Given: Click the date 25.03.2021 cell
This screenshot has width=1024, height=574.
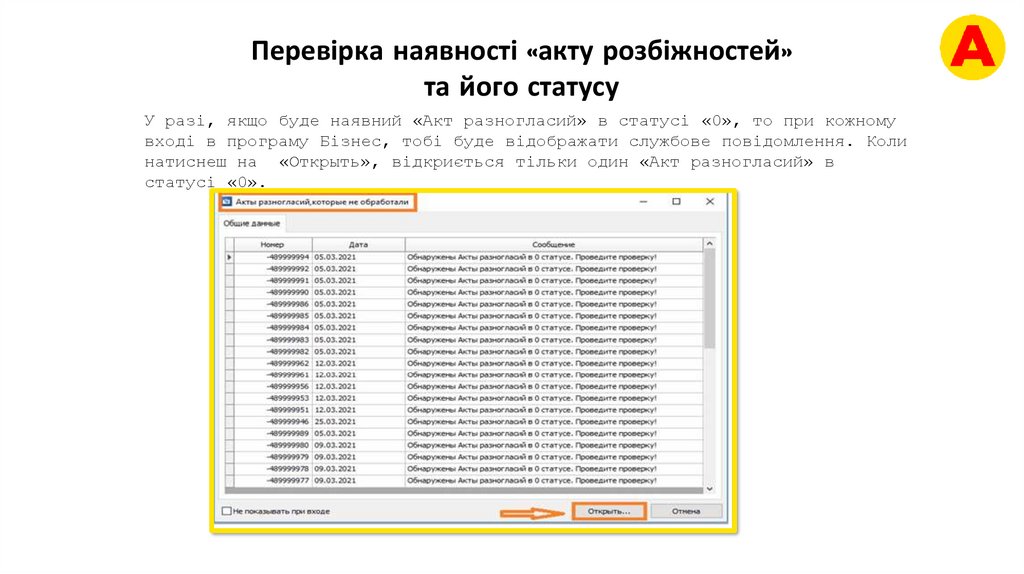Looking at the screenshot, I should click(359, 422).
